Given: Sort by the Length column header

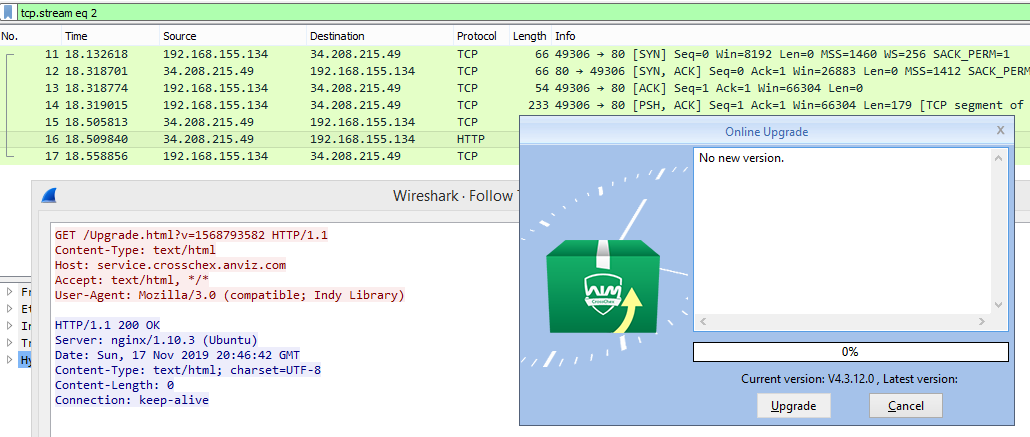Looking at the screenshot, I should pos(530,36).
